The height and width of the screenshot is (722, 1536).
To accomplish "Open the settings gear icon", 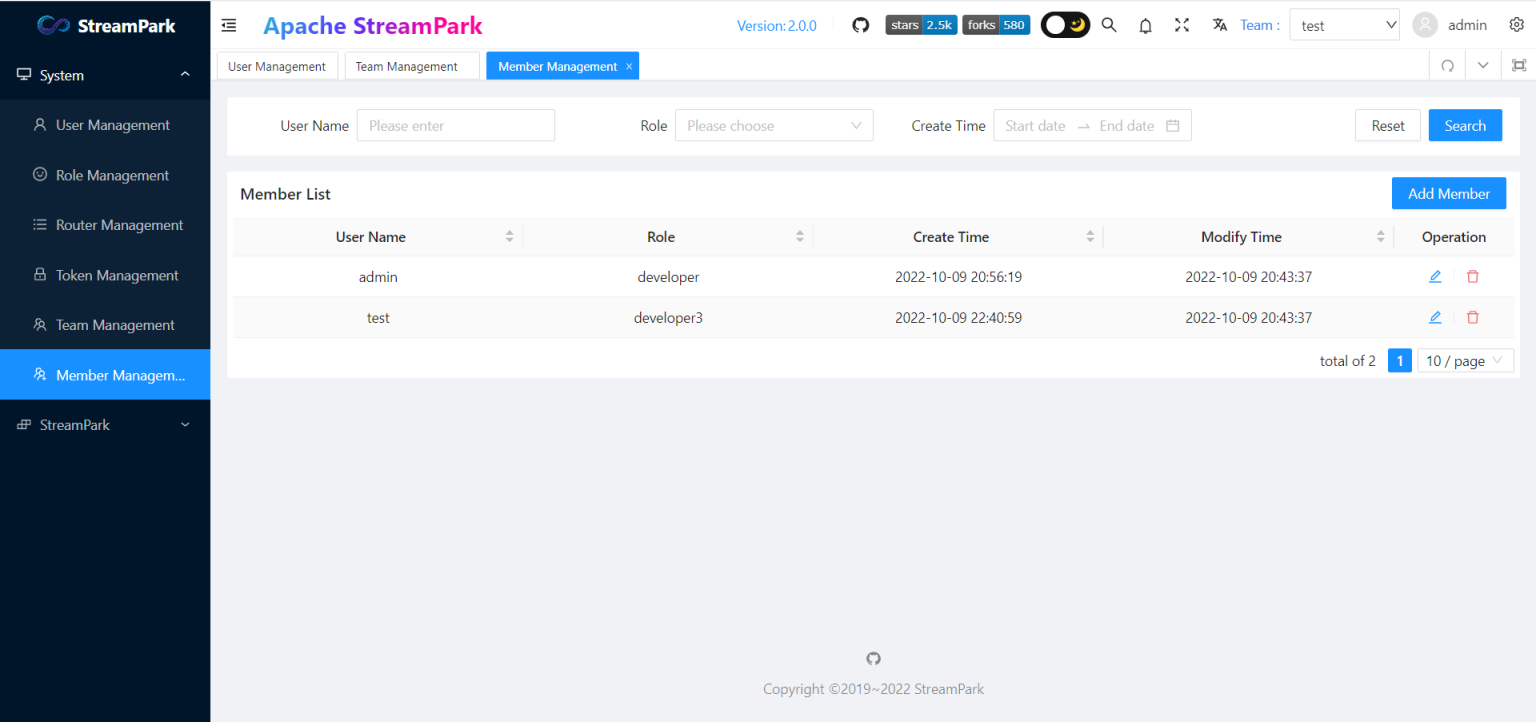I will point(1516,25).
